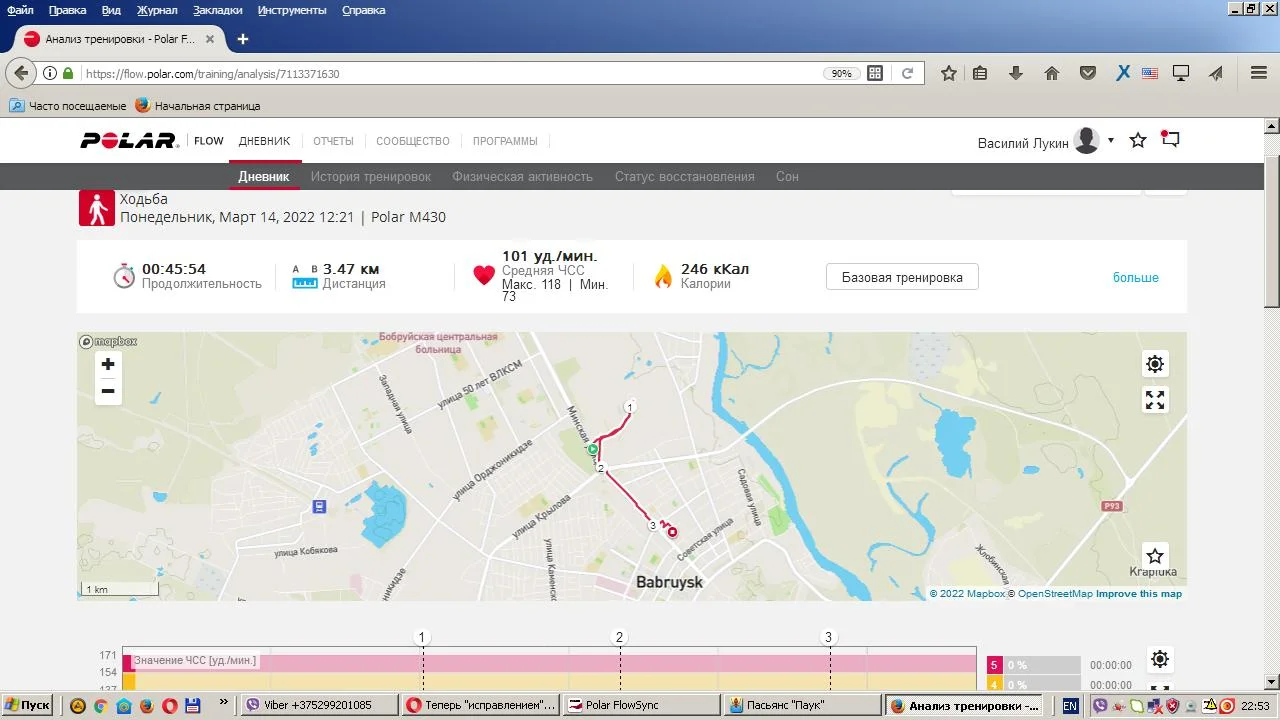Screen dimensions: 1280x720
Task: Open the Правка menu
Action: [x=67, y=10]
